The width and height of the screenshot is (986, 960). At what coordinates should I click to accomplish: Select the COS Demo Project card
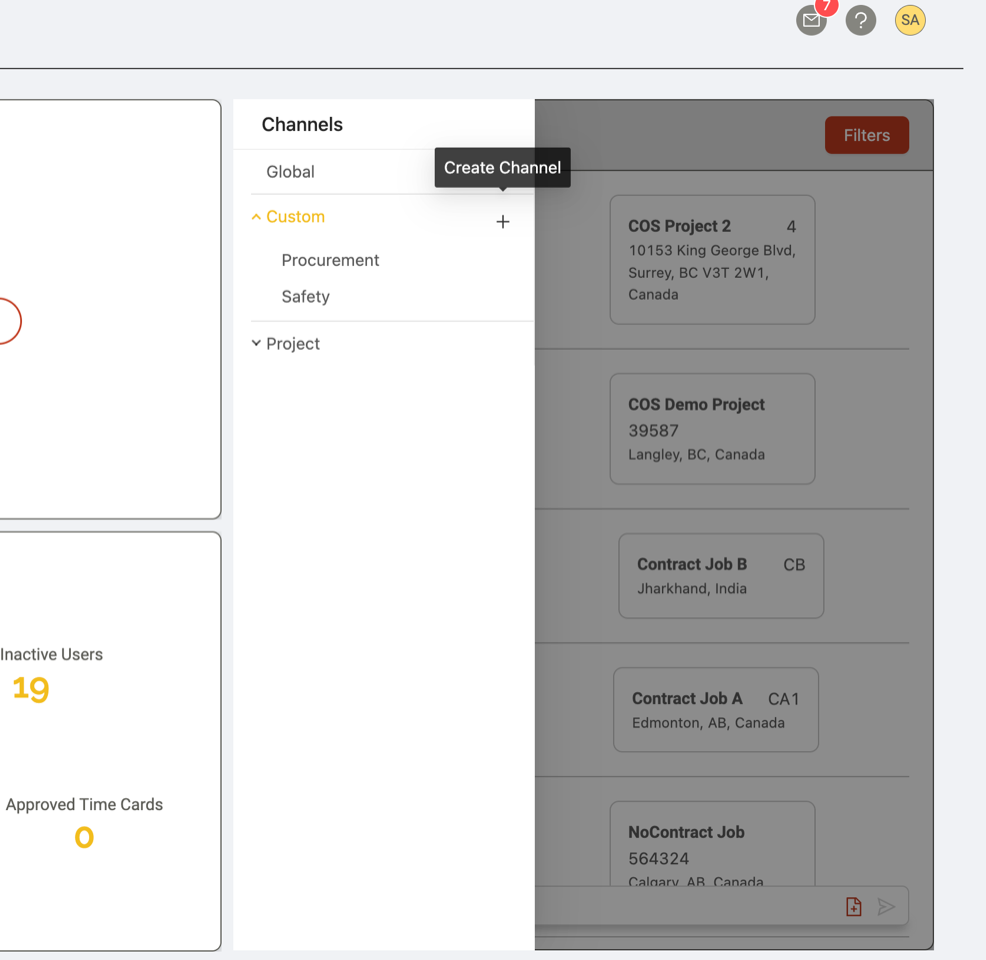point(712,429)
